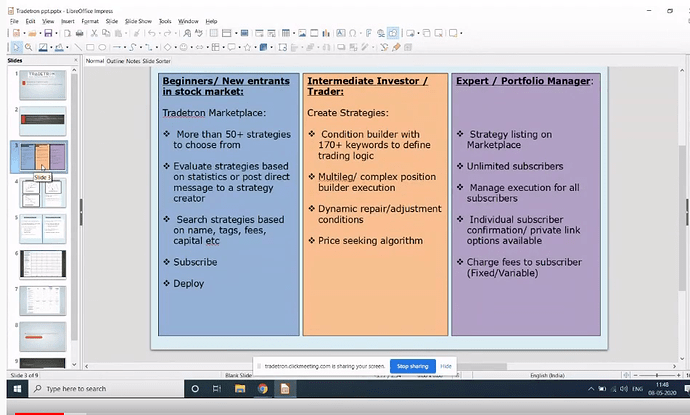Click the New document icon
This screenshot has width=690, height=415.
point(16,33)
